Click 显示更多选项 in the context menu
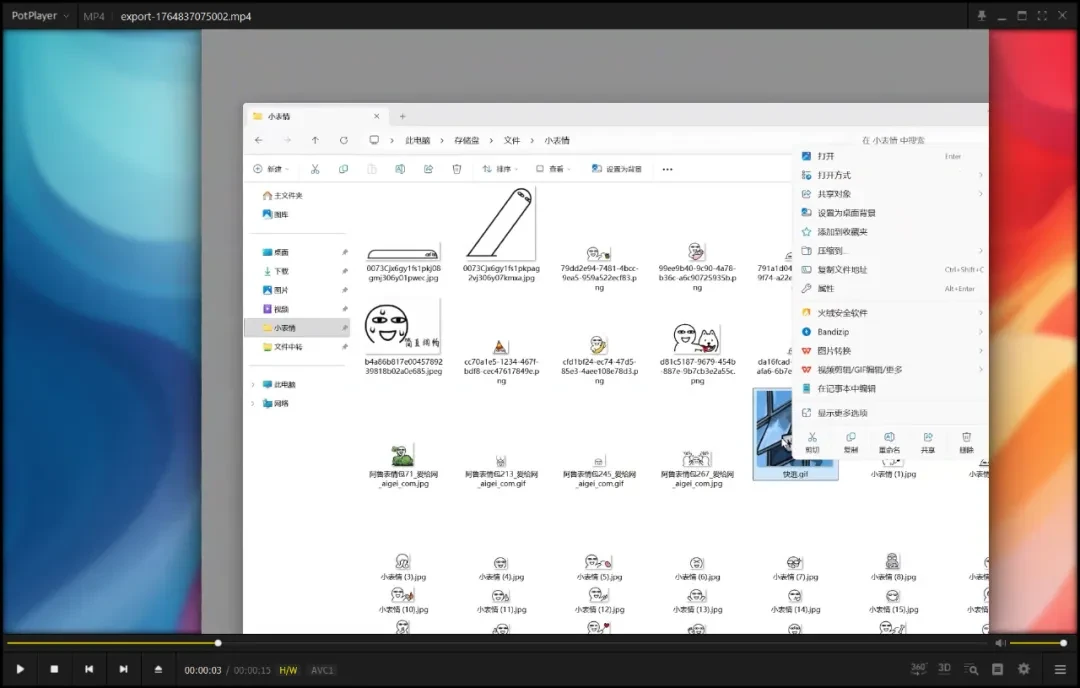1080x688 pixels. click(x=890, y=413)
